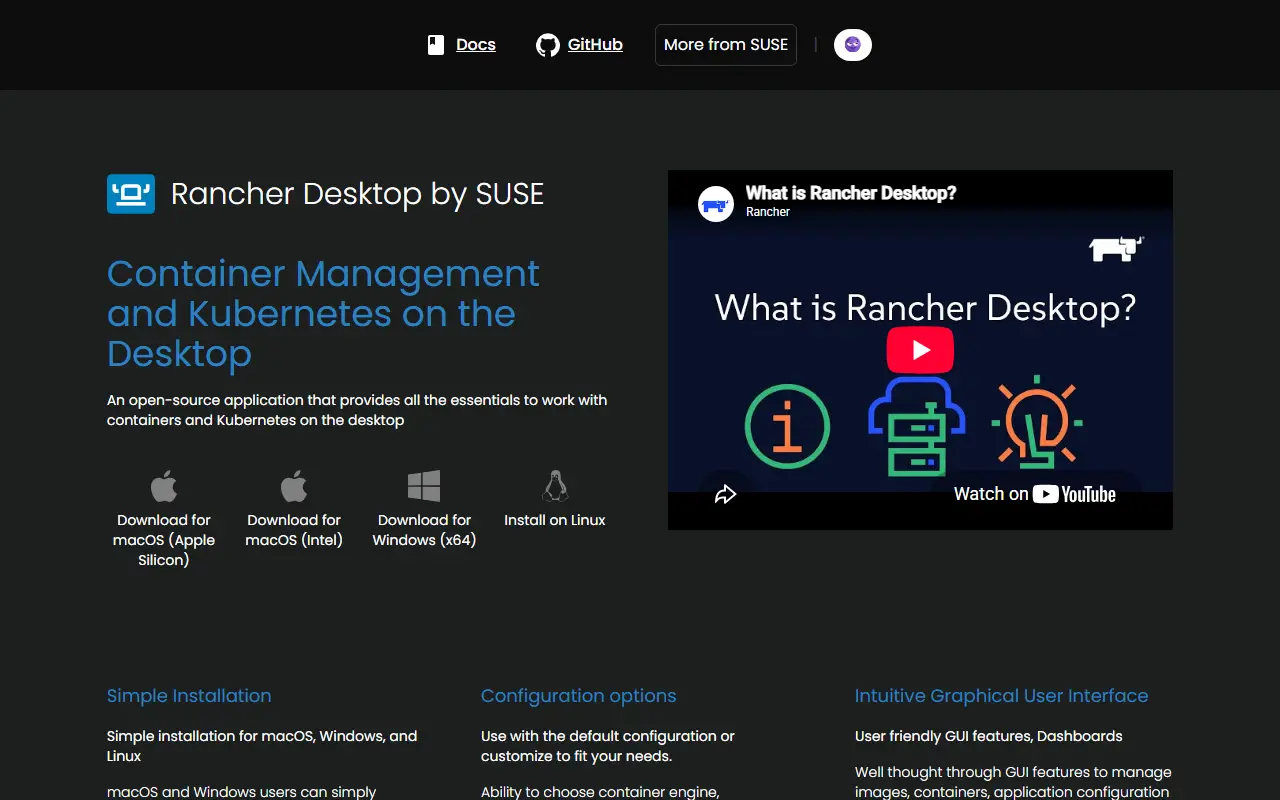Download for macOS (Apple Silicon) link

tap(164, 540)
